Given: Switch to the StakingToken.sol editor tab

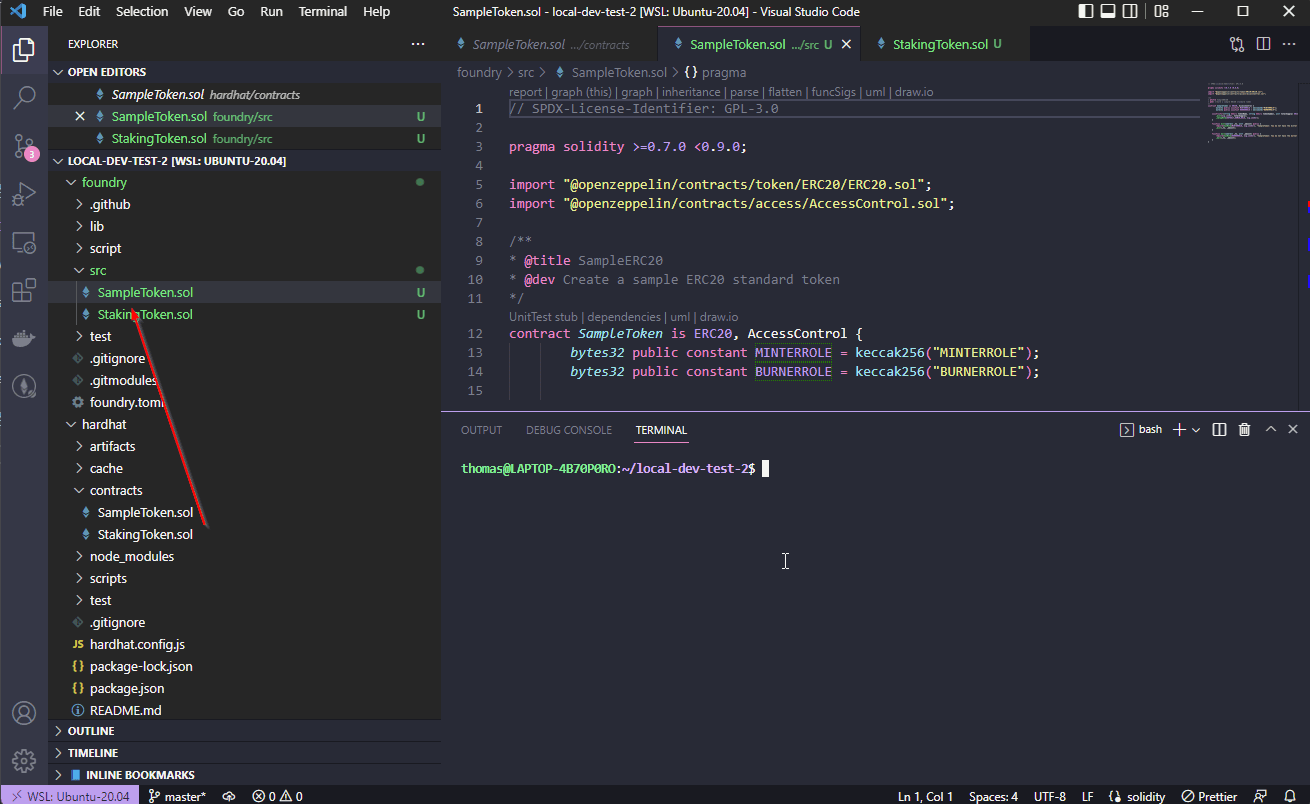Looking at the screenshot, I should coord(939,44).
